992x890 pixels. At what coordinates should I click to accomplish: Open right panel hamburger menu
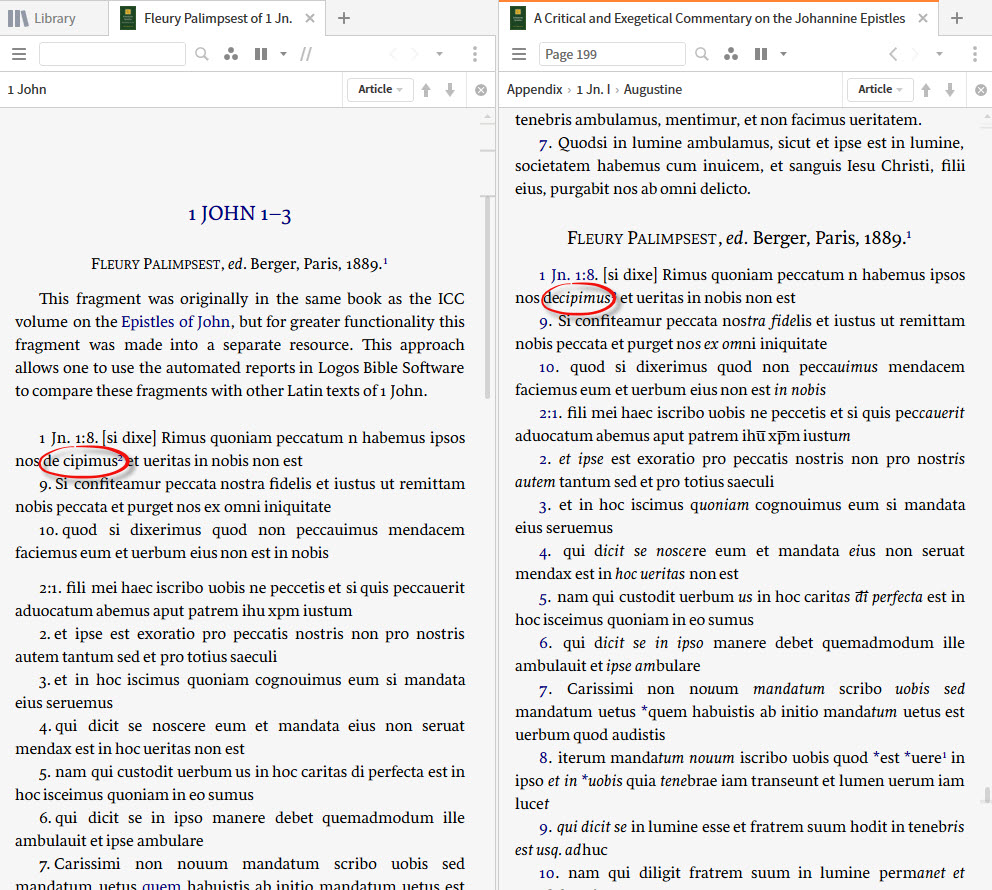point(519,54)
